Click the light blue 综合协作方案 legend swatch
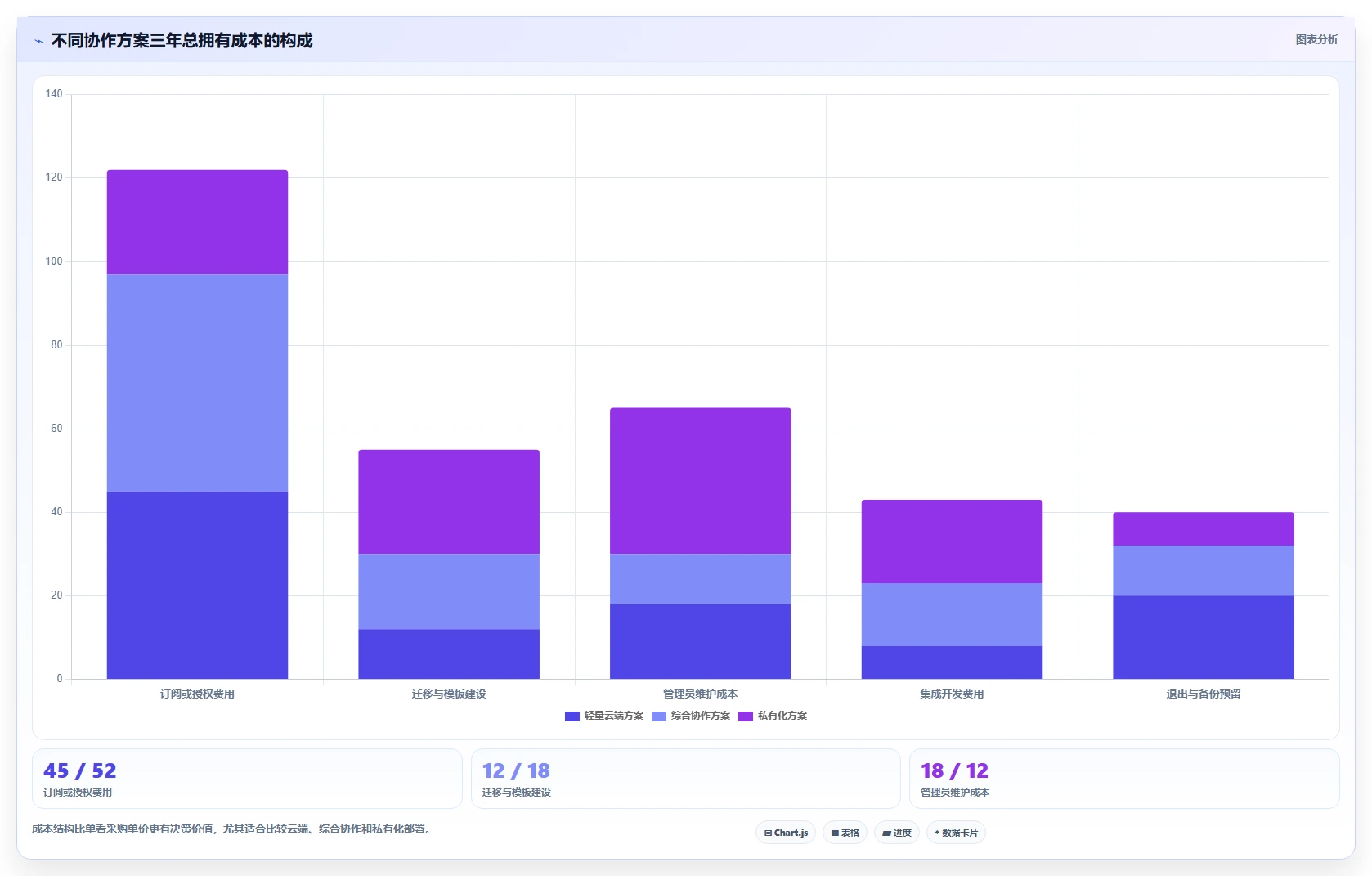The width and height of the screenshot is (1372, 876). pos(659,717)
